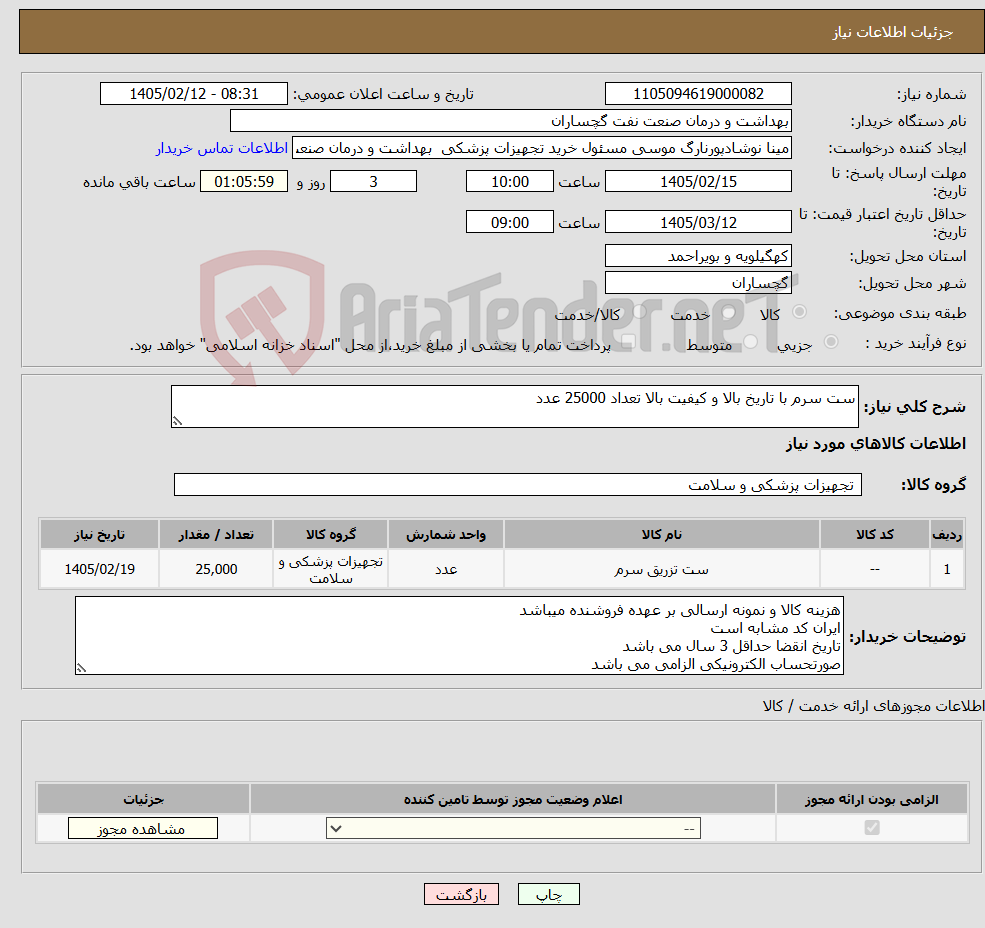Screen dimensions: 985x928
Task: Click the validity time field 09:00
Action: [509, 222]
